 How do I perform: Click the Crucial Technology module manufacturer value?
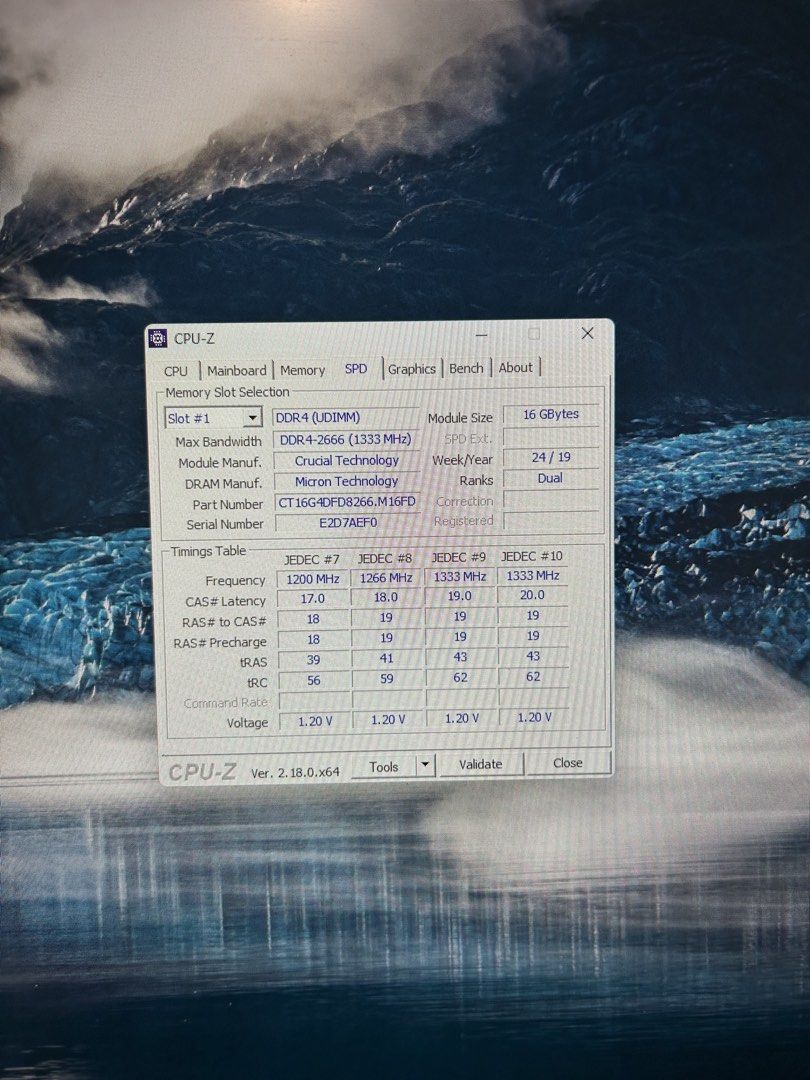pos(346,461)
